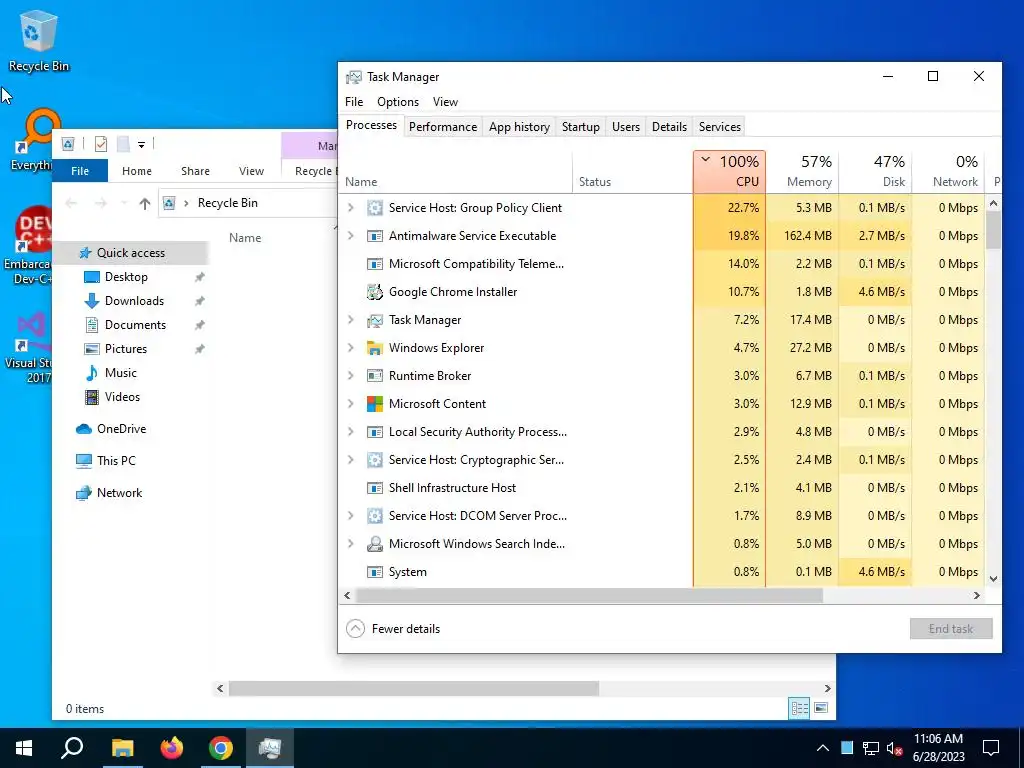The width and height of the screenshot is (1024, 768).
Task: Select This PC in File Explorer navigation pane
Action: pyautogui.click(x=116, y=461)
